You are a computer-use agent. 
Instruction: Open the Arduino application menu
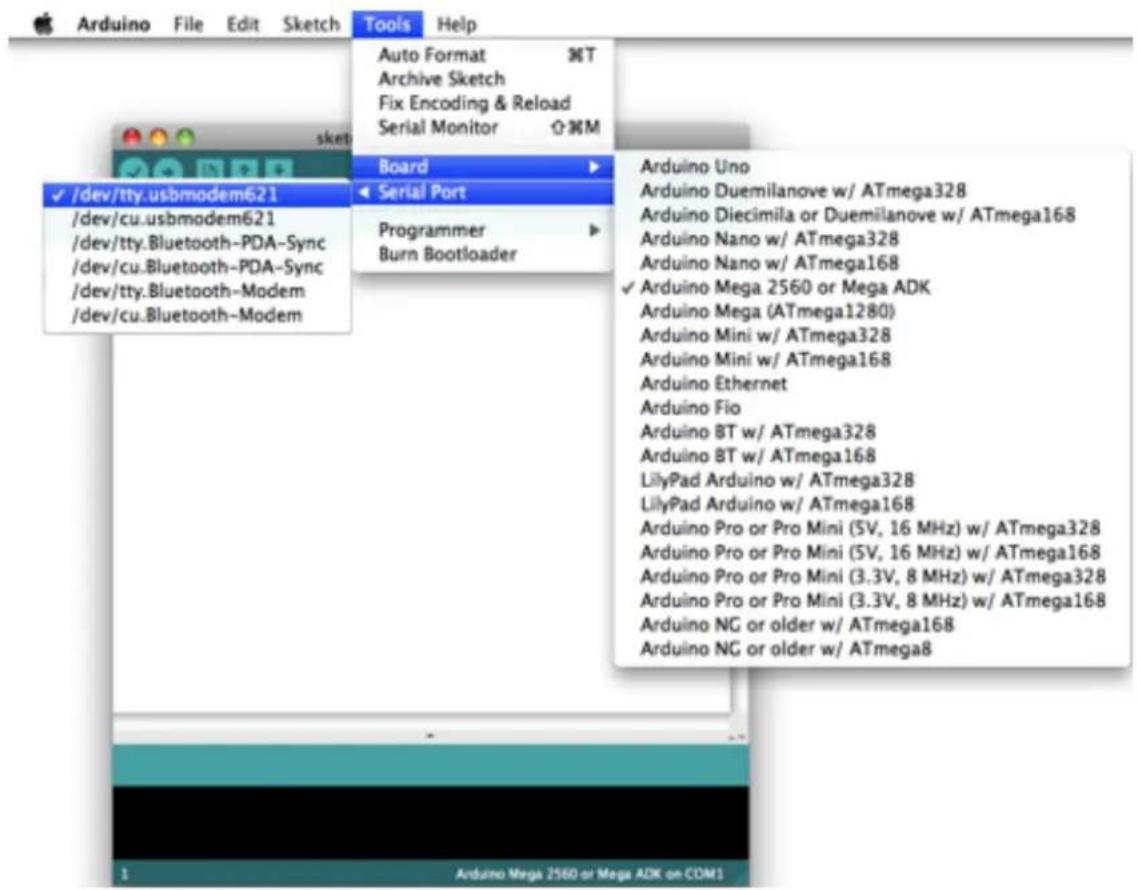pyautogui.click(x=114, y=24)
